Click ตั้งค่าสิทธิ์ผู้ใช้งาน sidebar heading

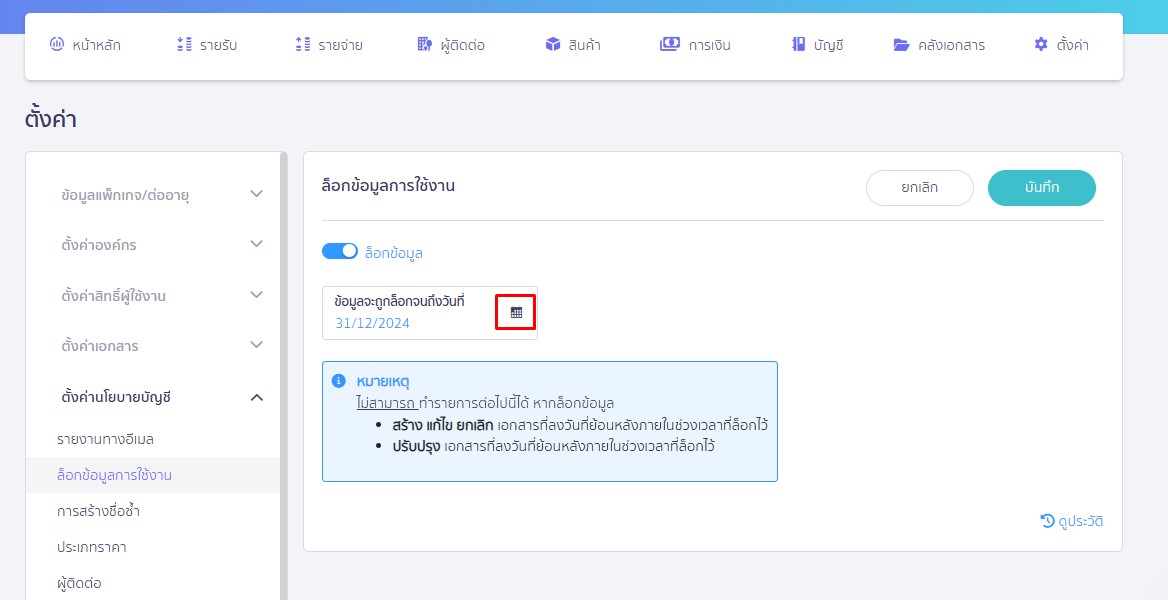click(x=113, y=296)
